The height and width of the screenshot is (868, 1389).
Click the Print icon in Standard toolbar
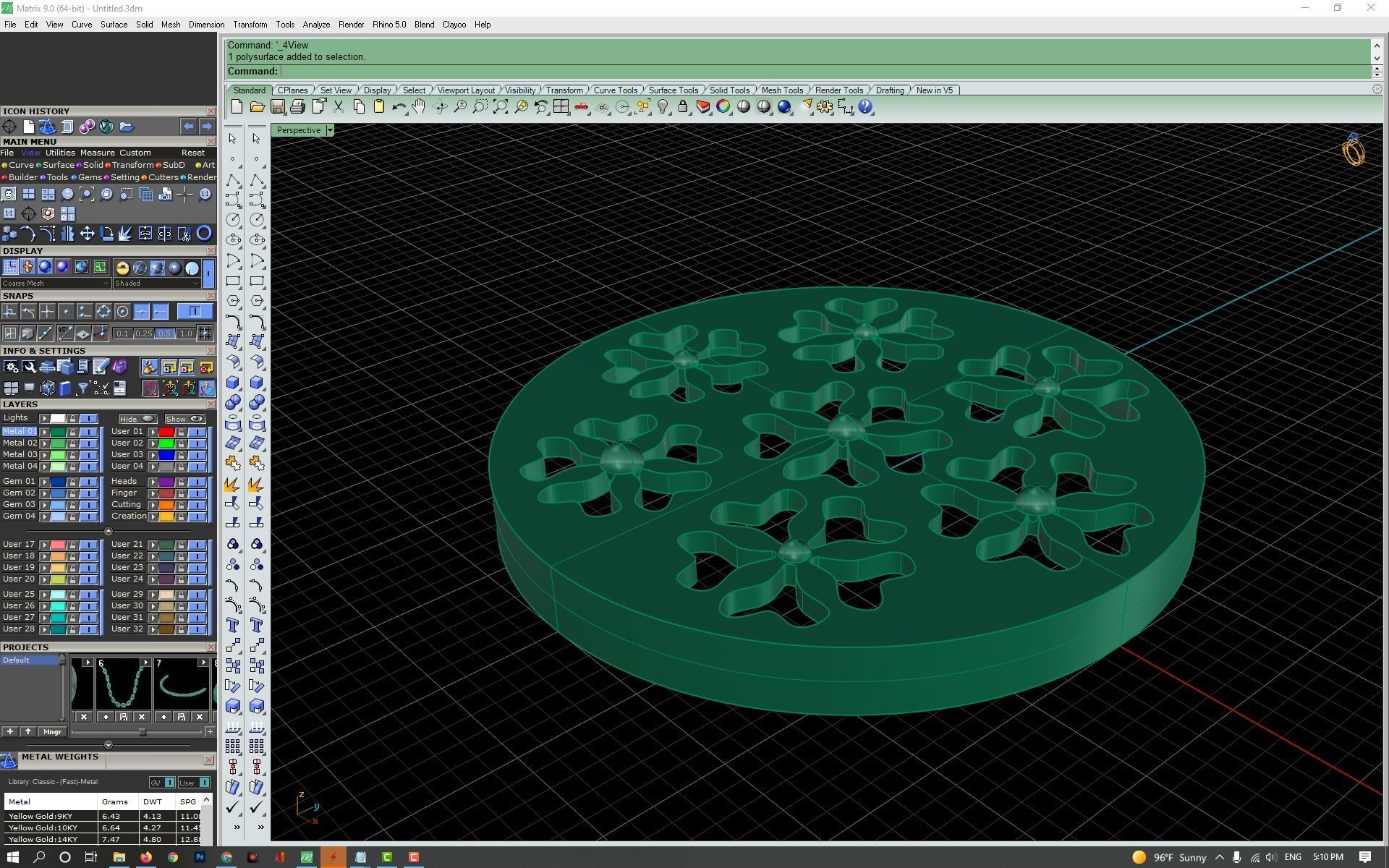297,107
